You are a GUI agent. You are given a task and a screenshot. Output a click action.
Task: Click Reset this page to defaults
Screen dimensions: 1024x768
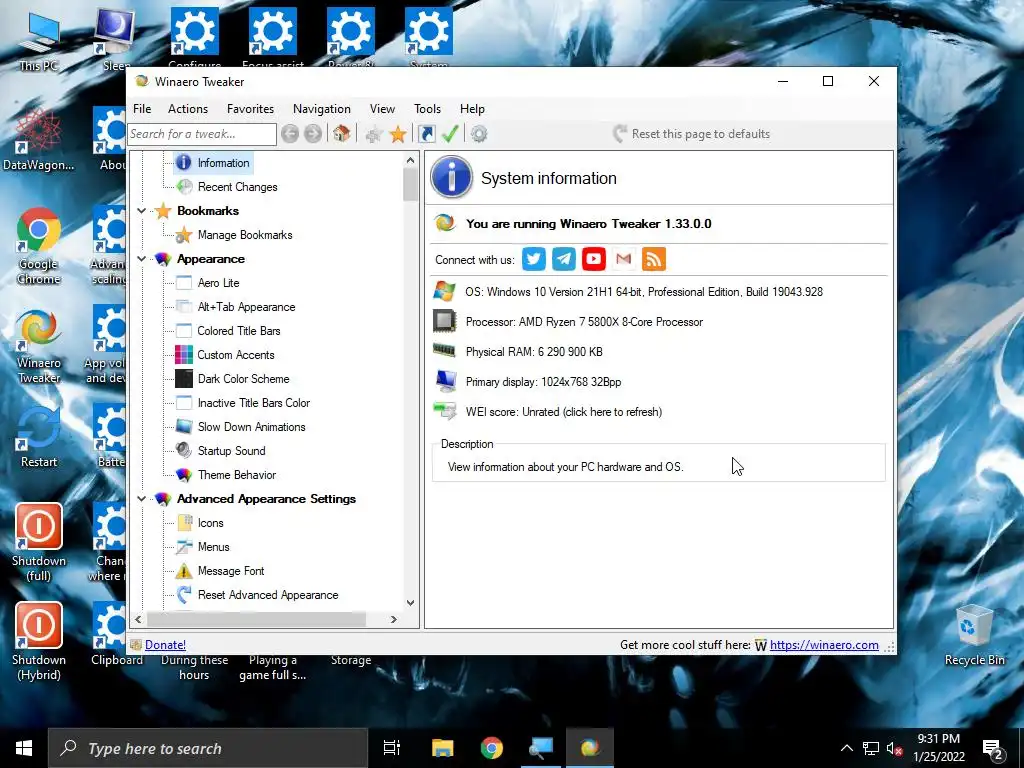692,134
